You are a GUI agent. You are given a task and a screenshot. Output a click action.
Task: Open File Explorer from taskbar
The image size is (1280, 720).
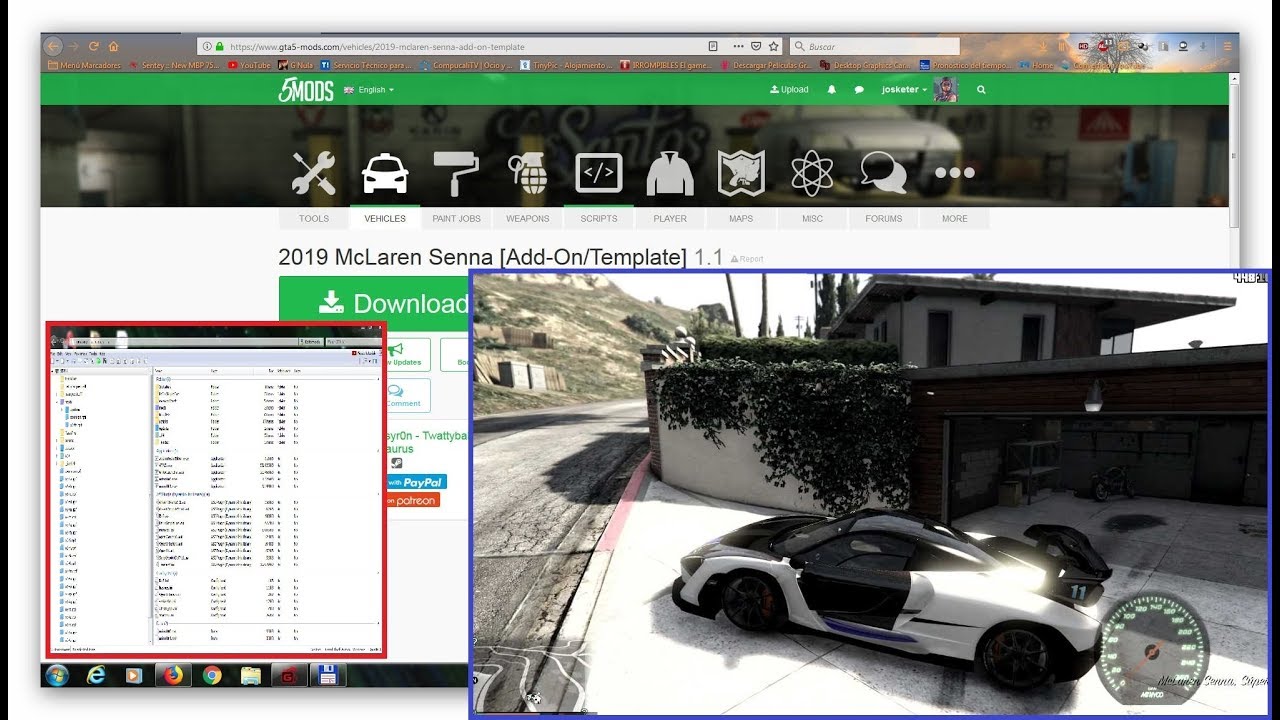point(251,676)
